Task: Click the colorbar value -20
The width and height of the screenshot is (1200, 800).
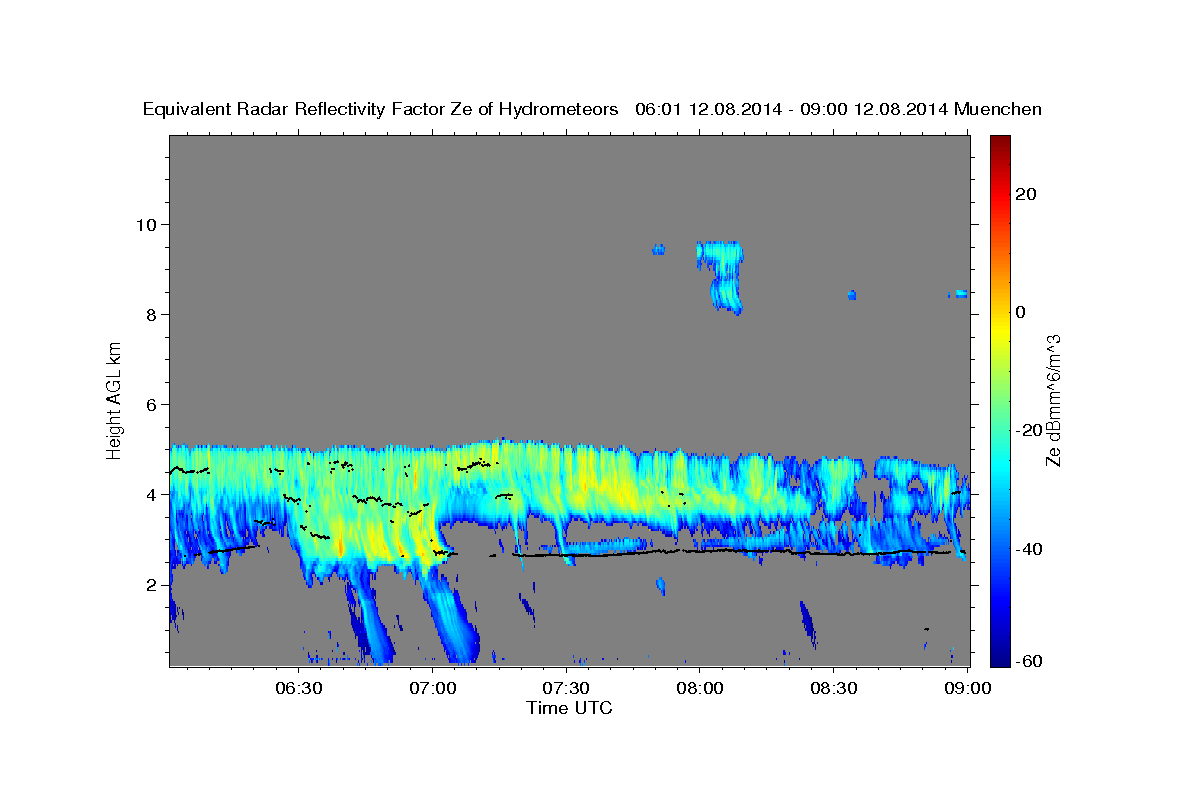Action: click(1027, 431)
